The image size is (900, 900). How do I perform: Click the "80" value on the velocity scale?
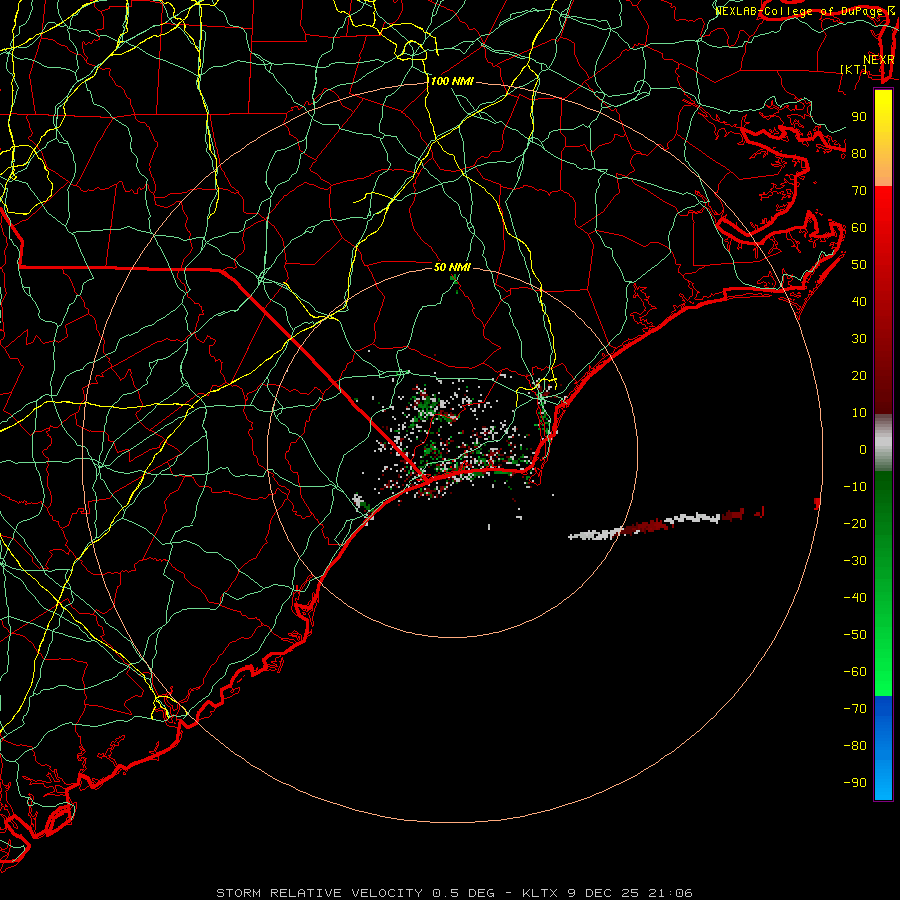[859, 154]
